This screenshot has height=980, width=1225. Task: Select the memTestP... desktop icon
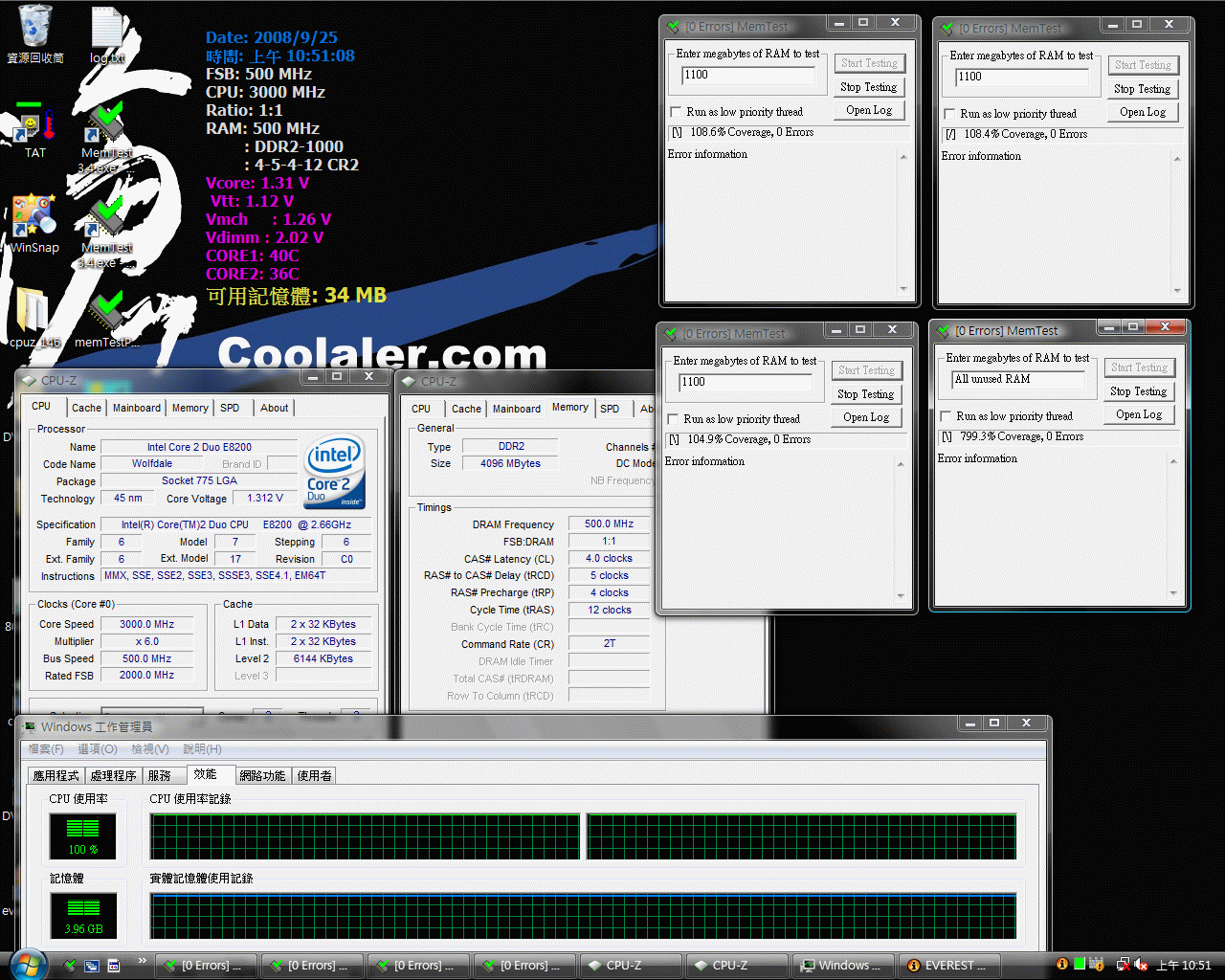(x=107, y=319)
